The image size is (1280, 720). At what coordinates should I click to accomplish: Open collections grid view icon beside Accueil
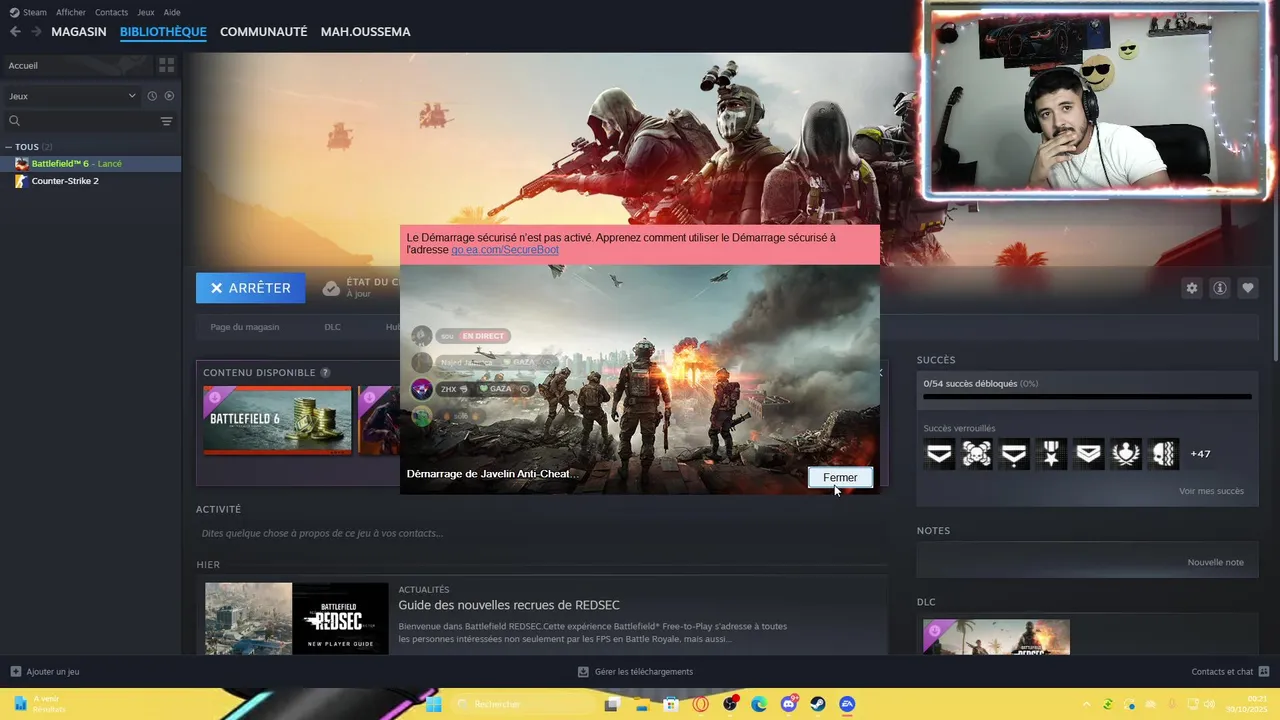166,65
